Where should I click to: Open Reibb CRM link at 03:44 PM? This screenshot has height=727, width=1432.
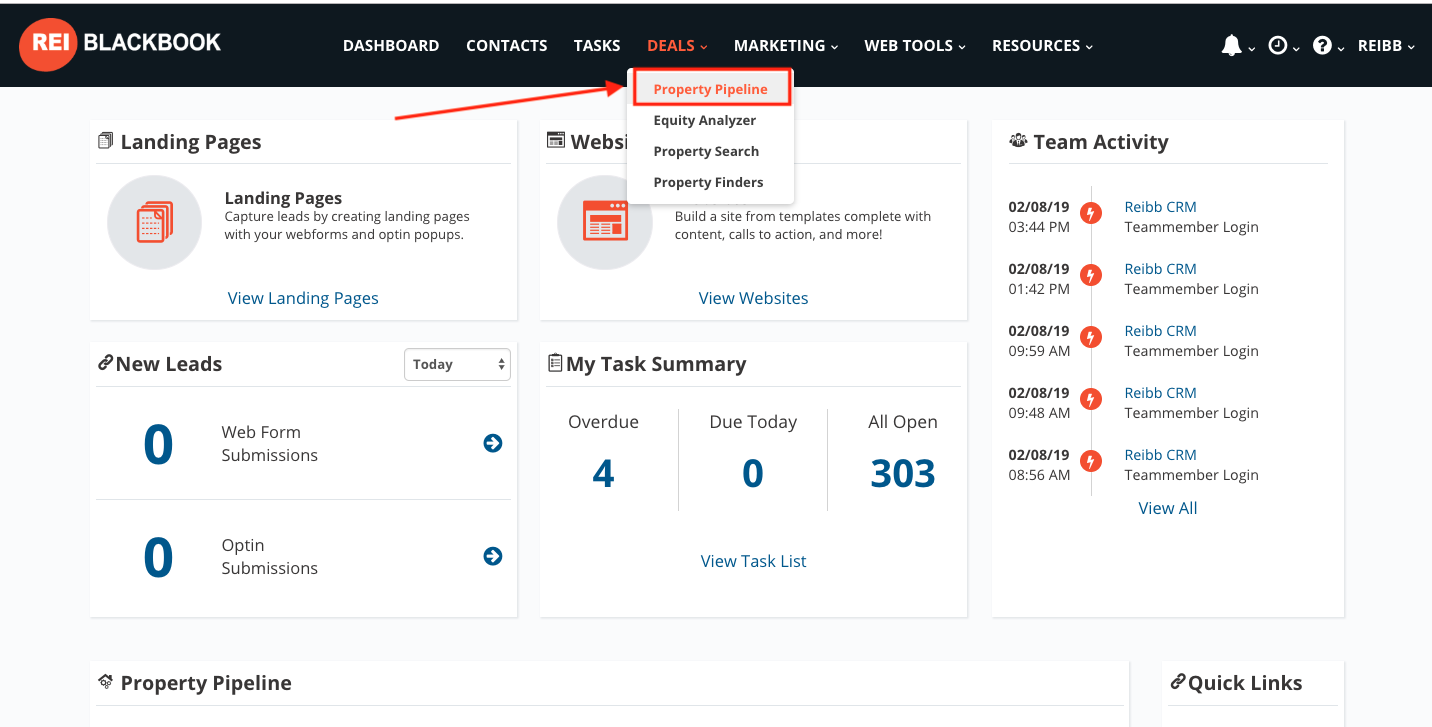click(x=1160, y=207)
